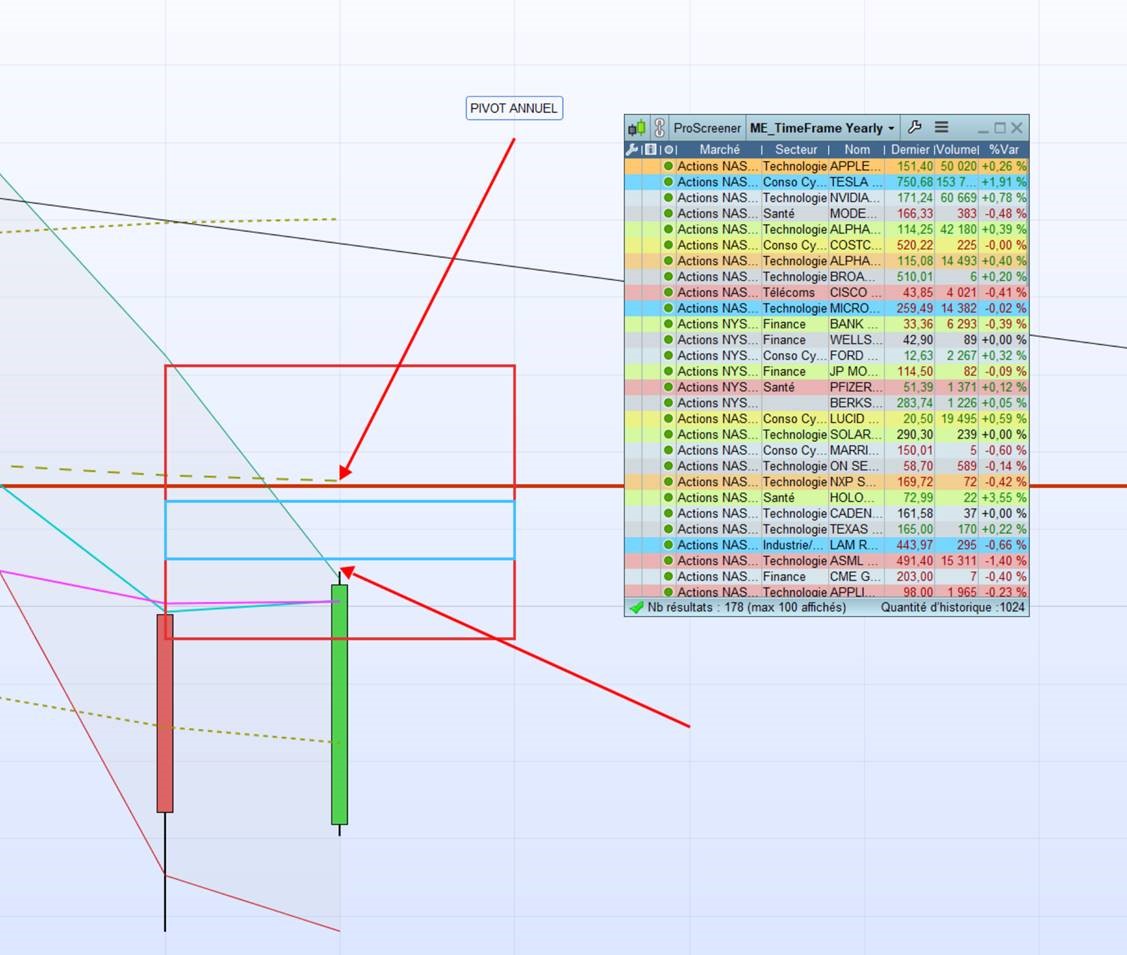This screenshot has width=1127, height=955.
Task: Click the green checkmark in the results status bar
Action: [x=636, y=608]
